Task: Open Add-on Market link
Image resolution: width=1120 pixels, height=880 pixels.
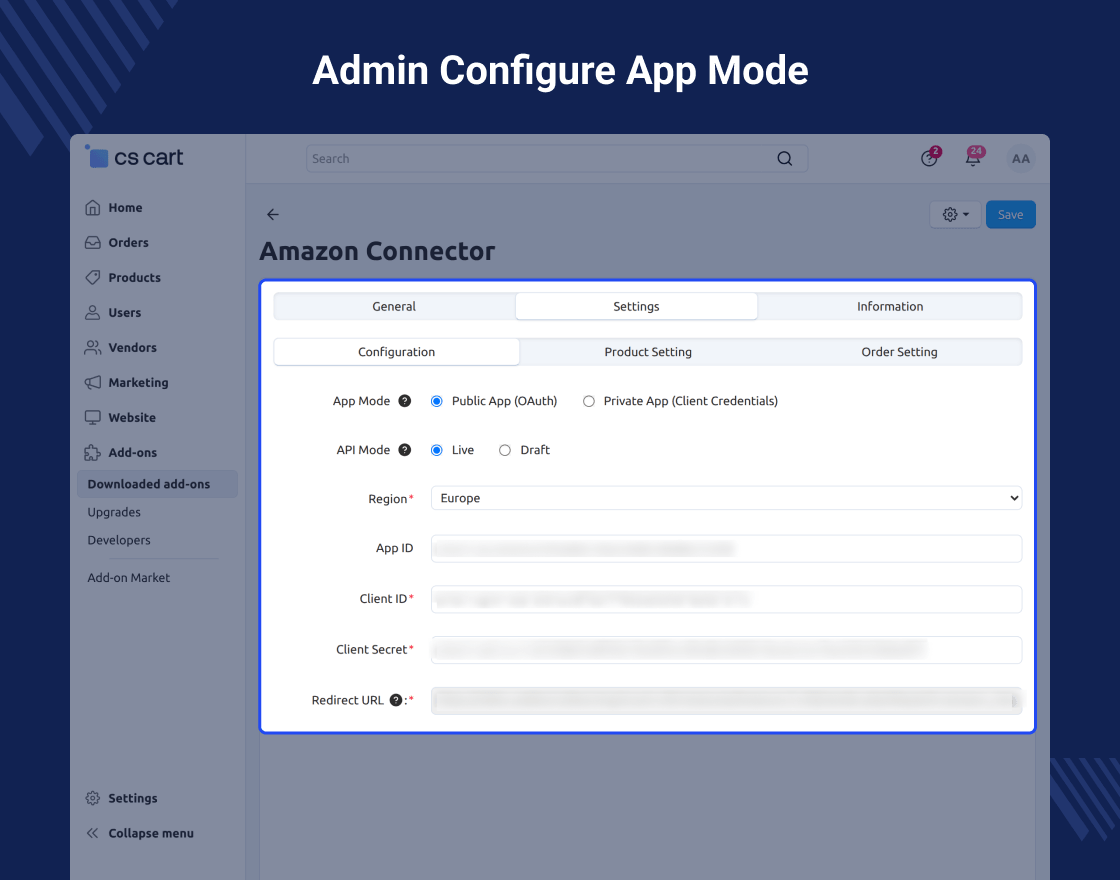Action: [x=129, y=578]
